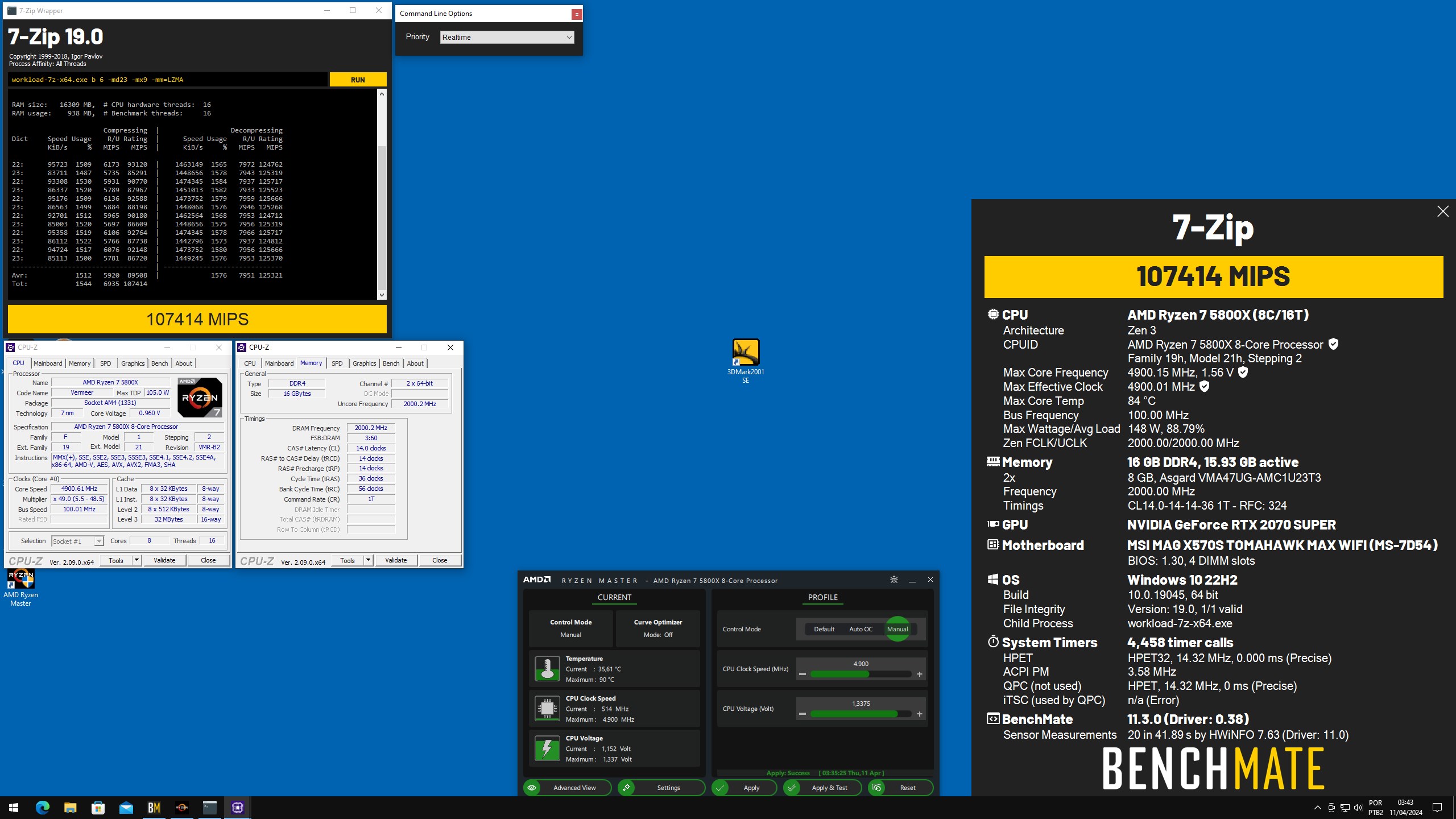Click the POR language indicator in tray
This screenshot has width=1456, height=819.
[1375, 803]
